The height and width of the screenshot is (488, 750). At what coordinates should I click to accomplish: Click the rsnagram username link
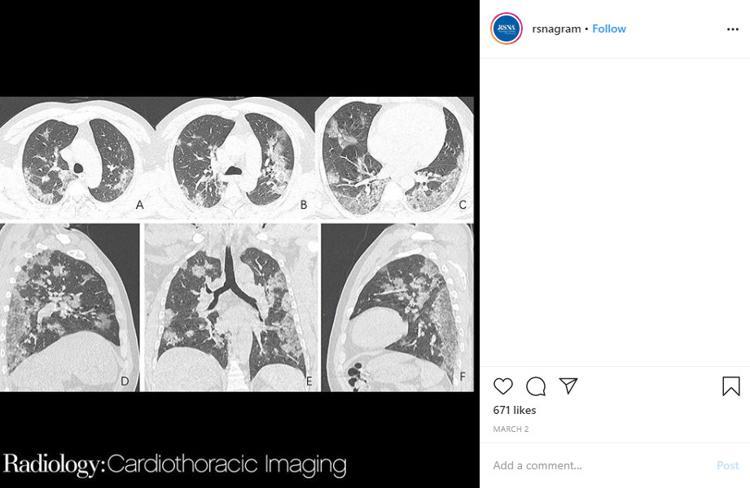[556, 29]
